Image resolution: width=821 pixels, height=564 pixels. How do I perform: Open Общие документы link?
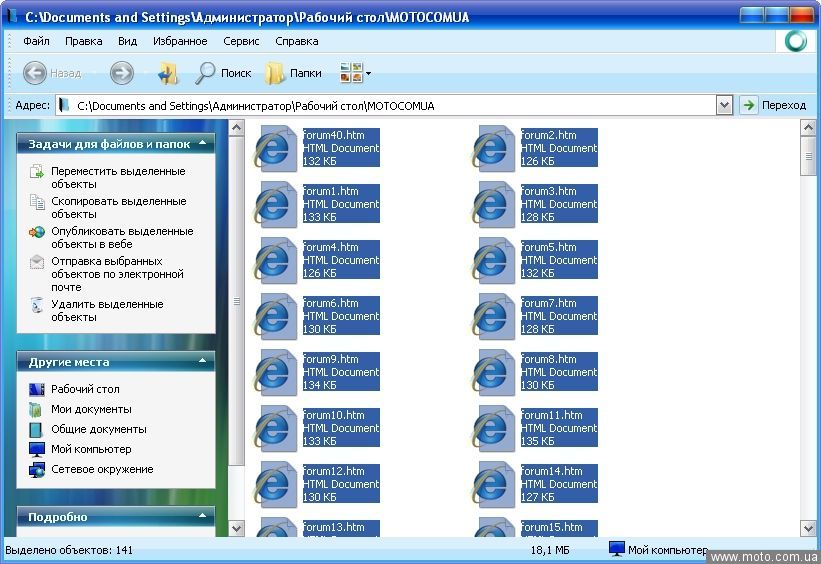(98, 429)
